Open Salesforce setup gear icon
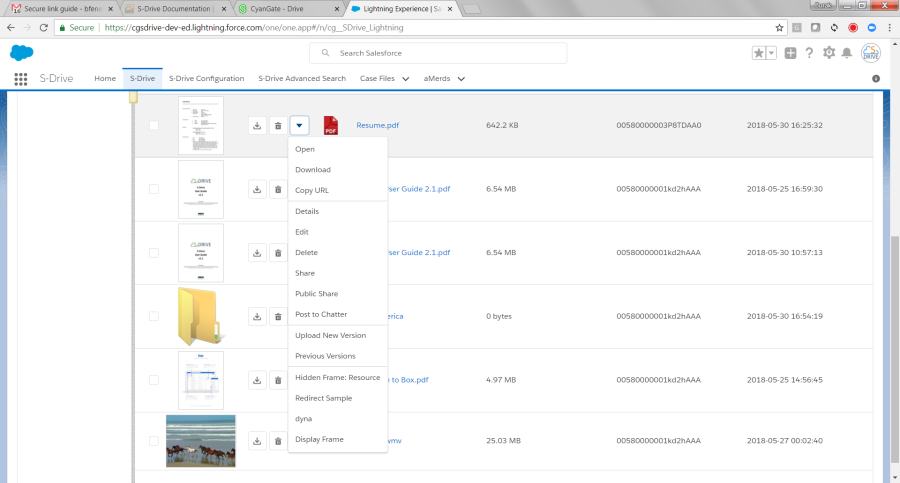 click(x=829, y=53)
